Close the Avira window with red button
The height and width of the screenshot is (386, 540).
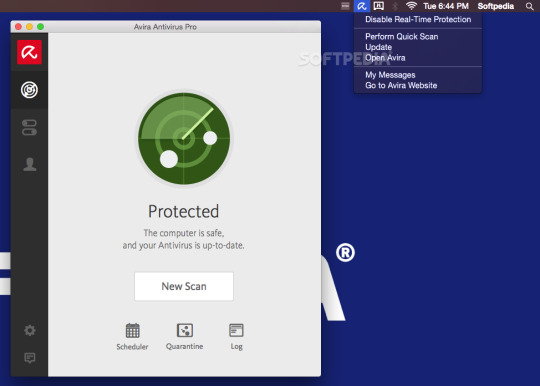[x=19, y=27]
